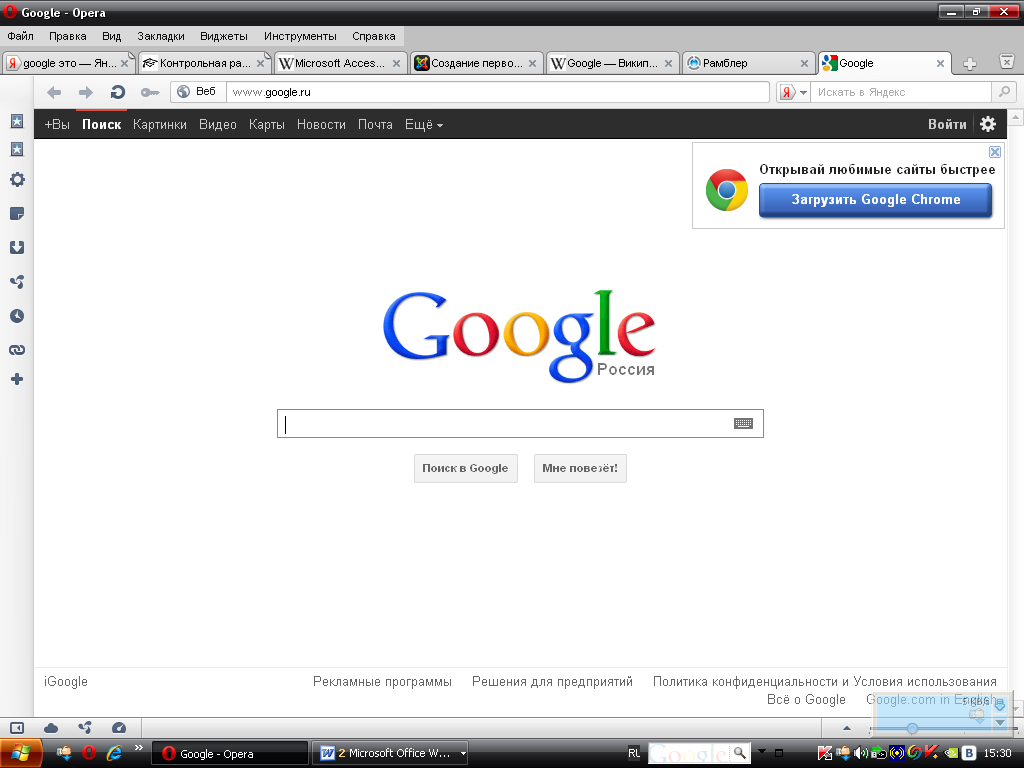Open the History clock panel icon
This screenshot has height=768, width=1024.
(x=17, y=316)
